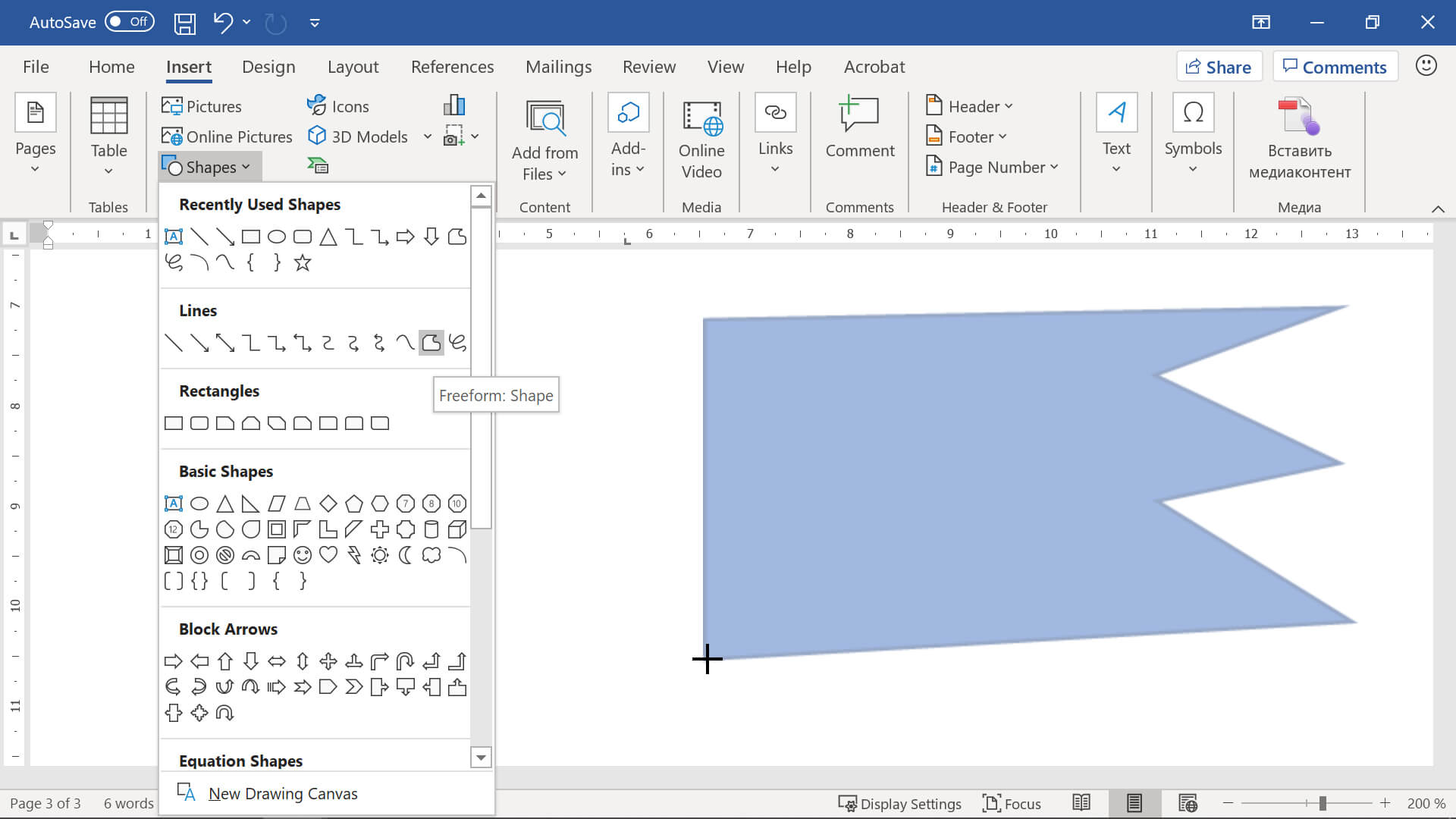This screenshot has width=1456, height=819.
Task: Collapse the ribbon with the chevron
Action: pos(1437,209)
